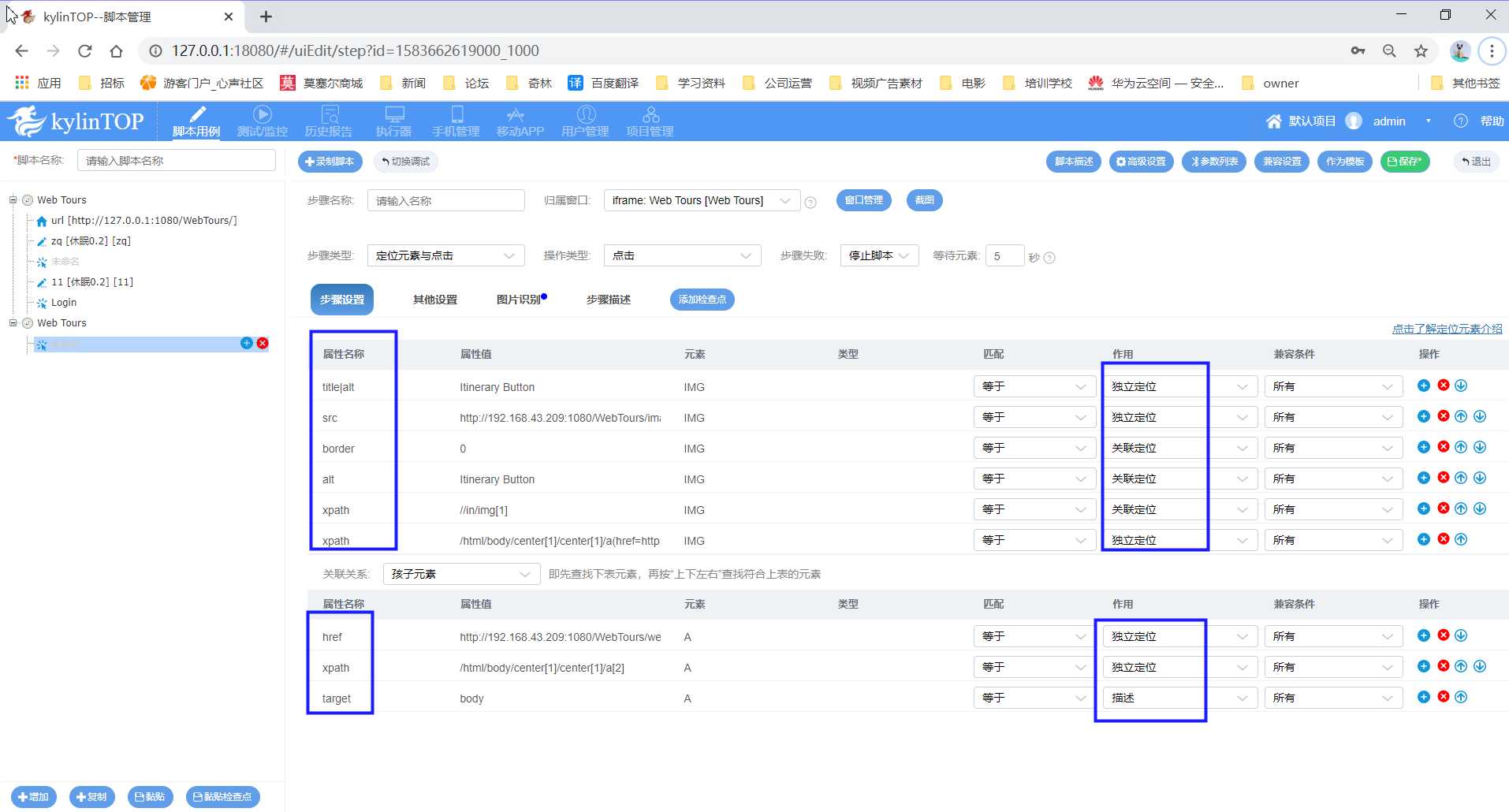Delete the target attribute row
The height and width of the screenshot is (812, 1509).
(1444, 697)
